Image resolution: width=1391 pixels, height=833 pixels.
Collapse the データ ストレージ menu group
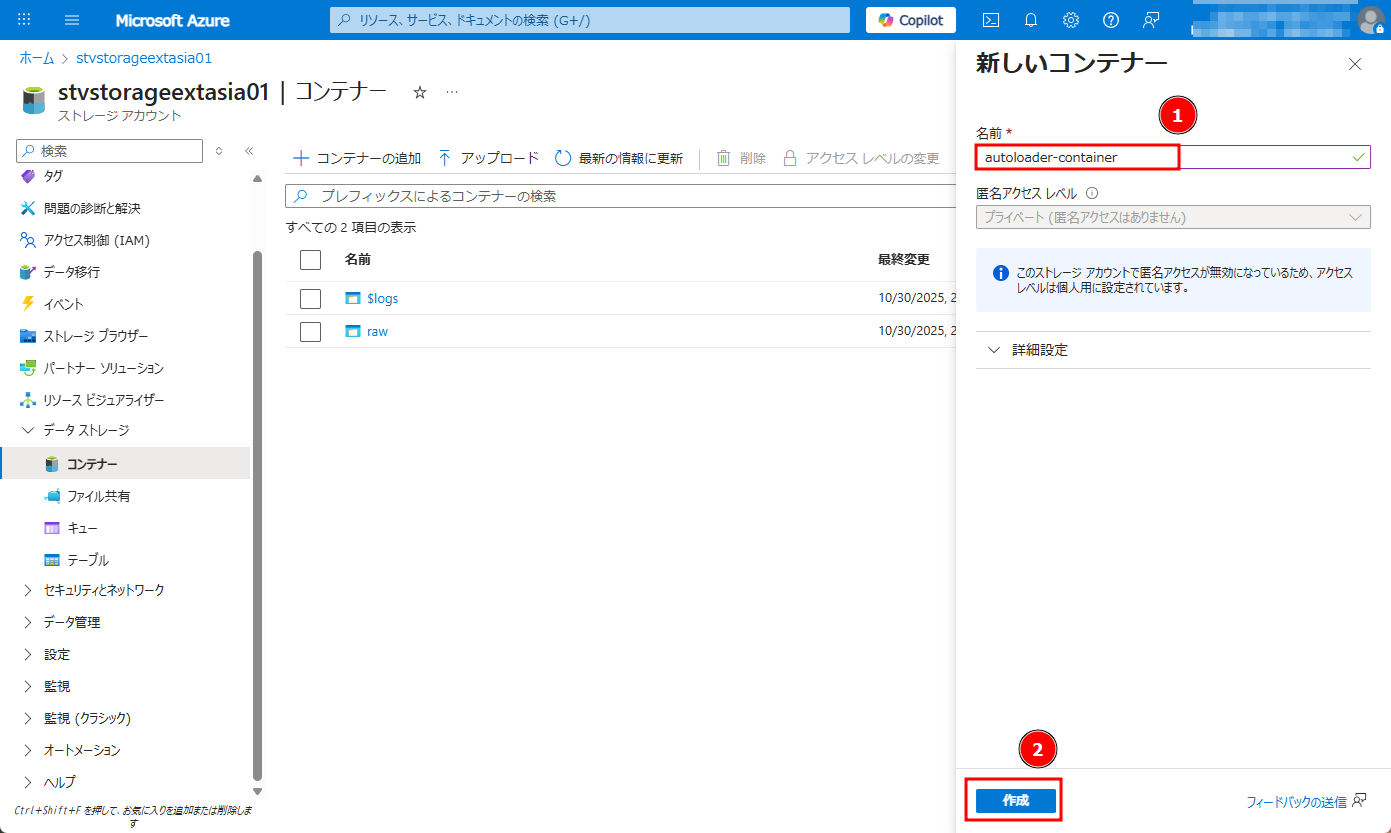tap(86, 430)
